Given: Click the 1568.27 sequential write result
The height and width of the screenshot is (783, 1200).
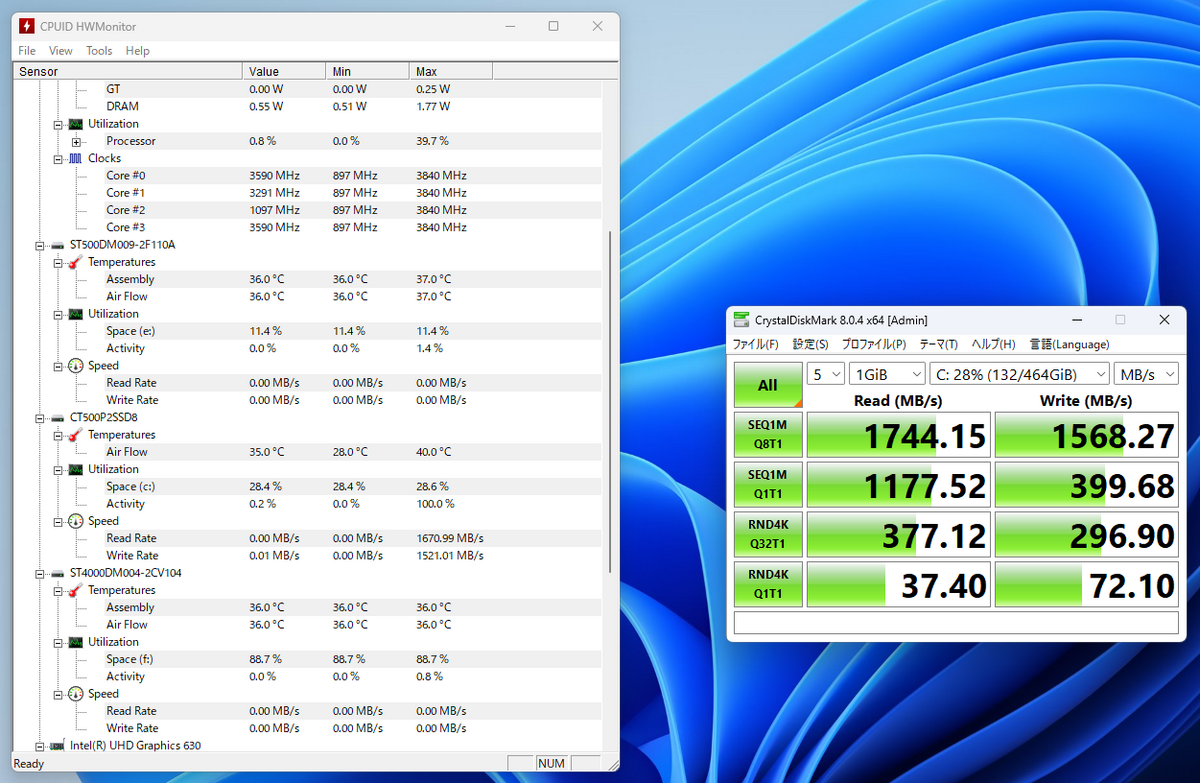Looking at the screenshot, I should click(1086, 435).
